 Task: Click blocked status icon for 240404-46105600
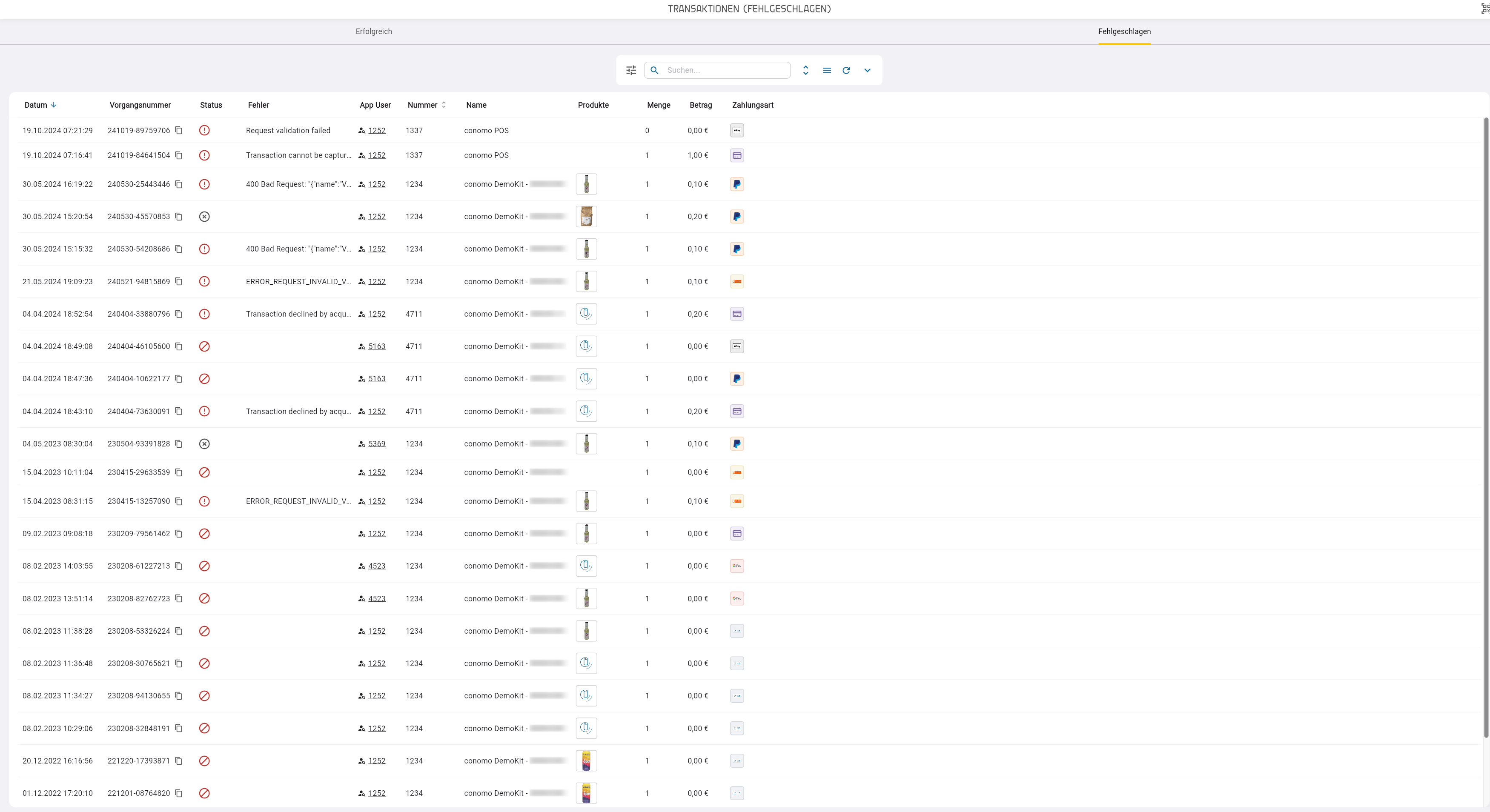click(x=204, y=346)
